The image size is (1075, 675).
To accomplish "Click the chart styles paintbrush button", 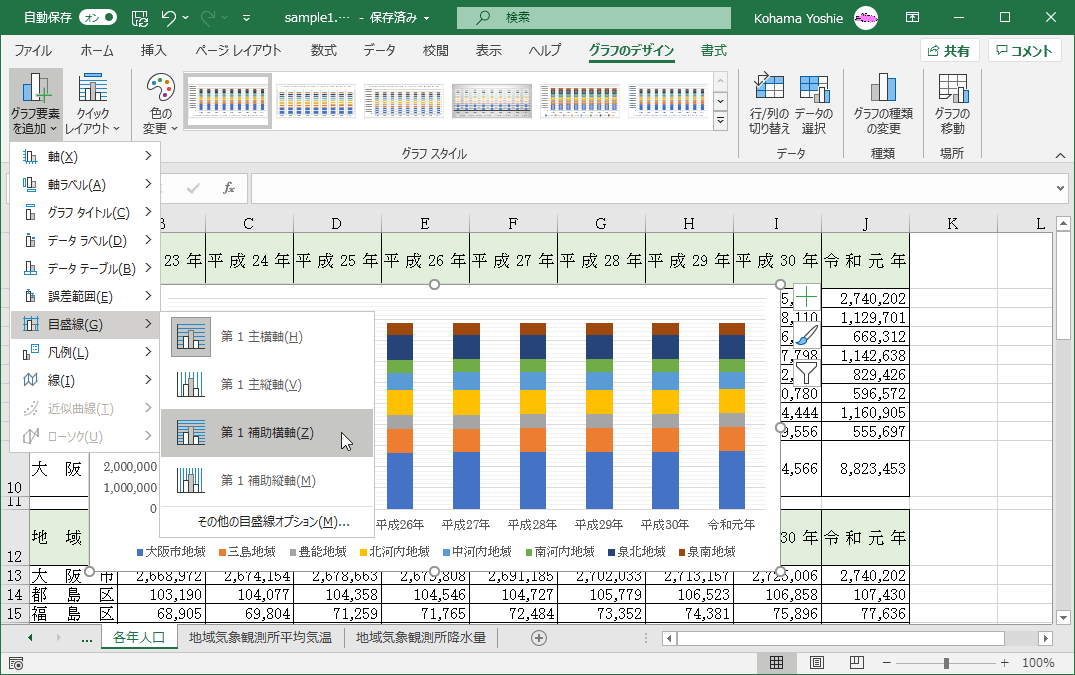I will [x=806, y=336].
